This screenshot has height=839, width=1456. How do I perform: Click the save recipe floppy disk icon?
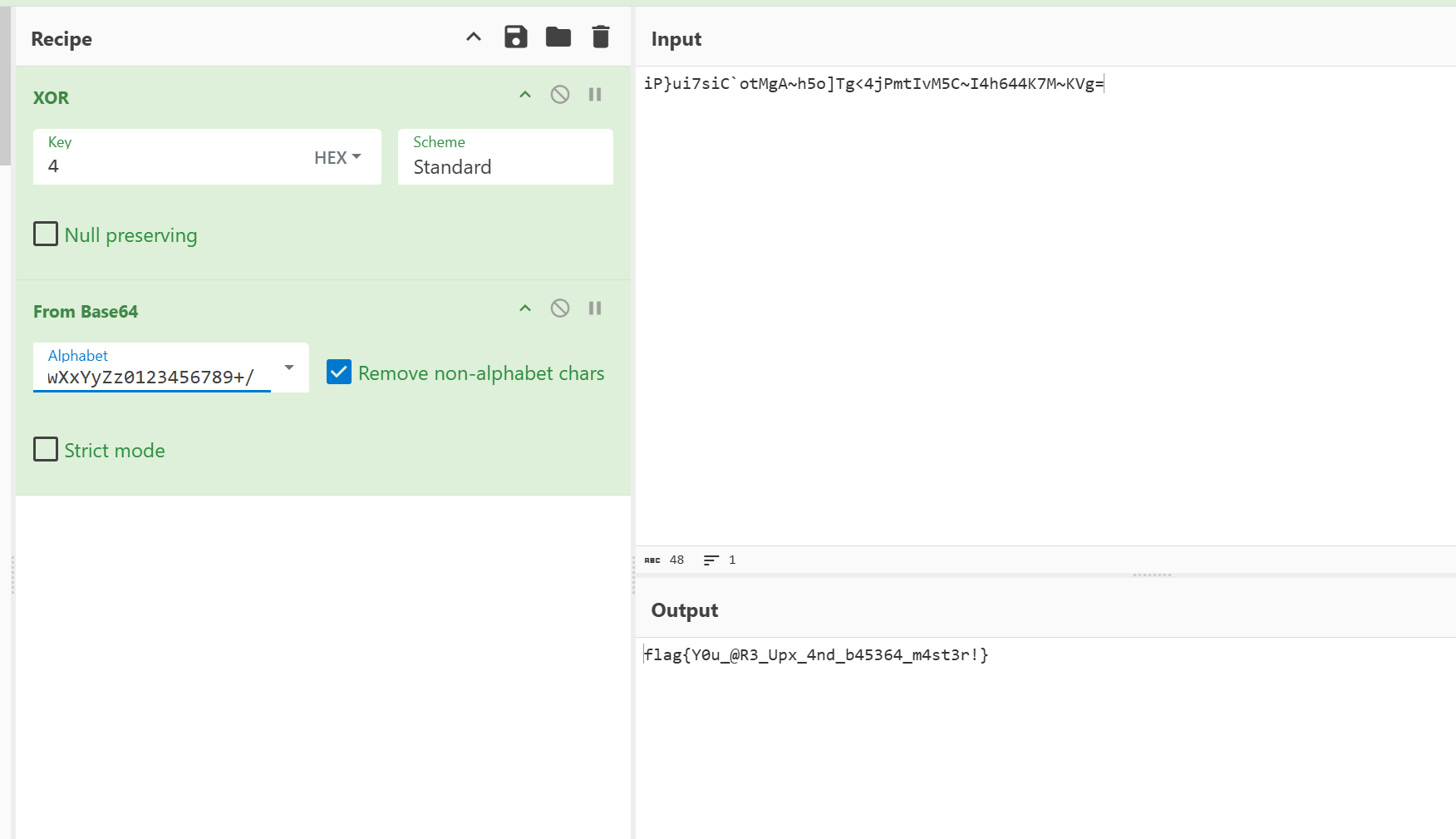click(515, 37)
